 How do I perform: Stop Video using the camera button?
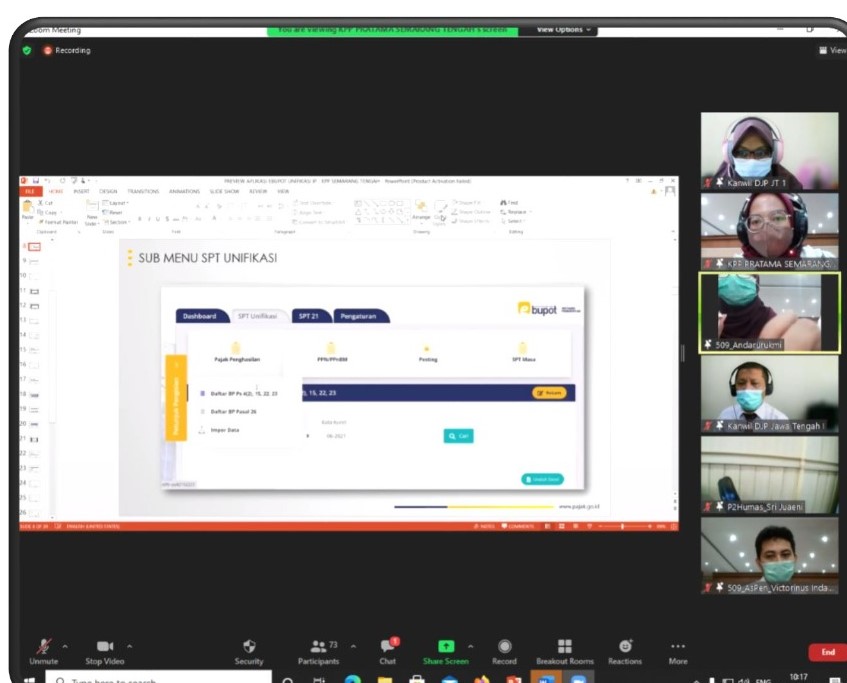[x=104, y=647]
